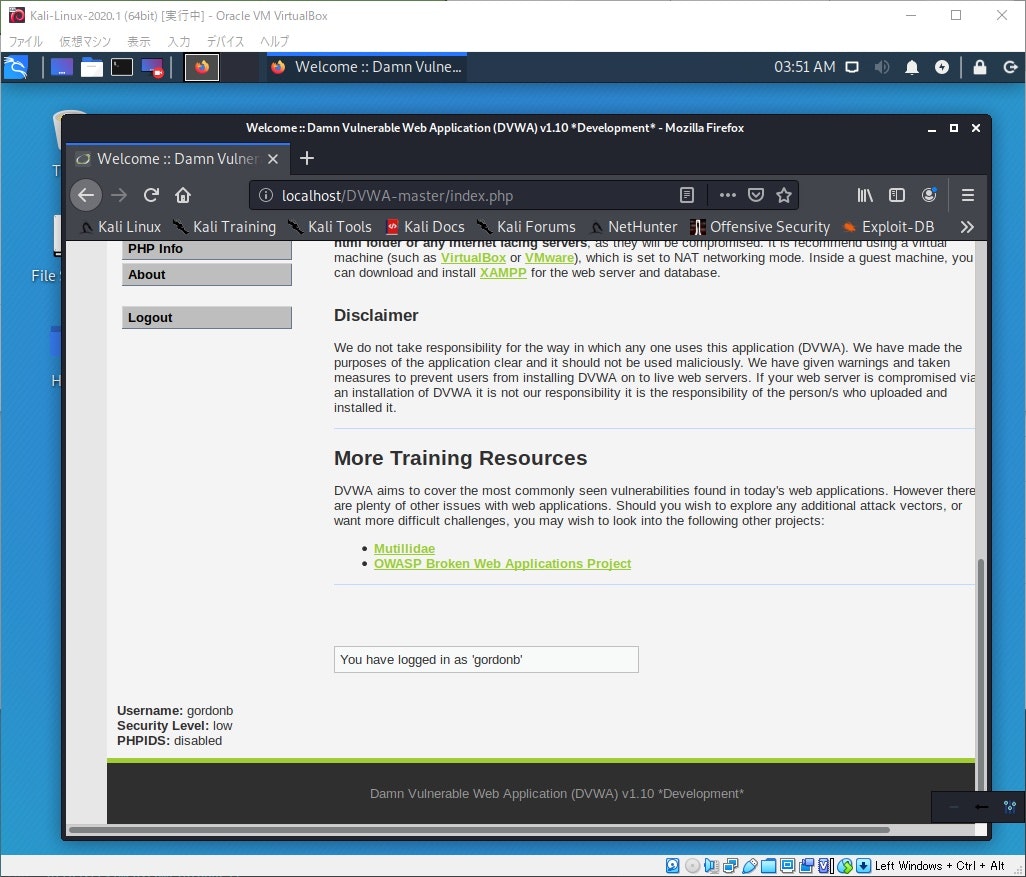Viewport: 1026px width, 877px height.
Task: Toggle the notification bell in the panel
Action: click(x=912, y=67)
